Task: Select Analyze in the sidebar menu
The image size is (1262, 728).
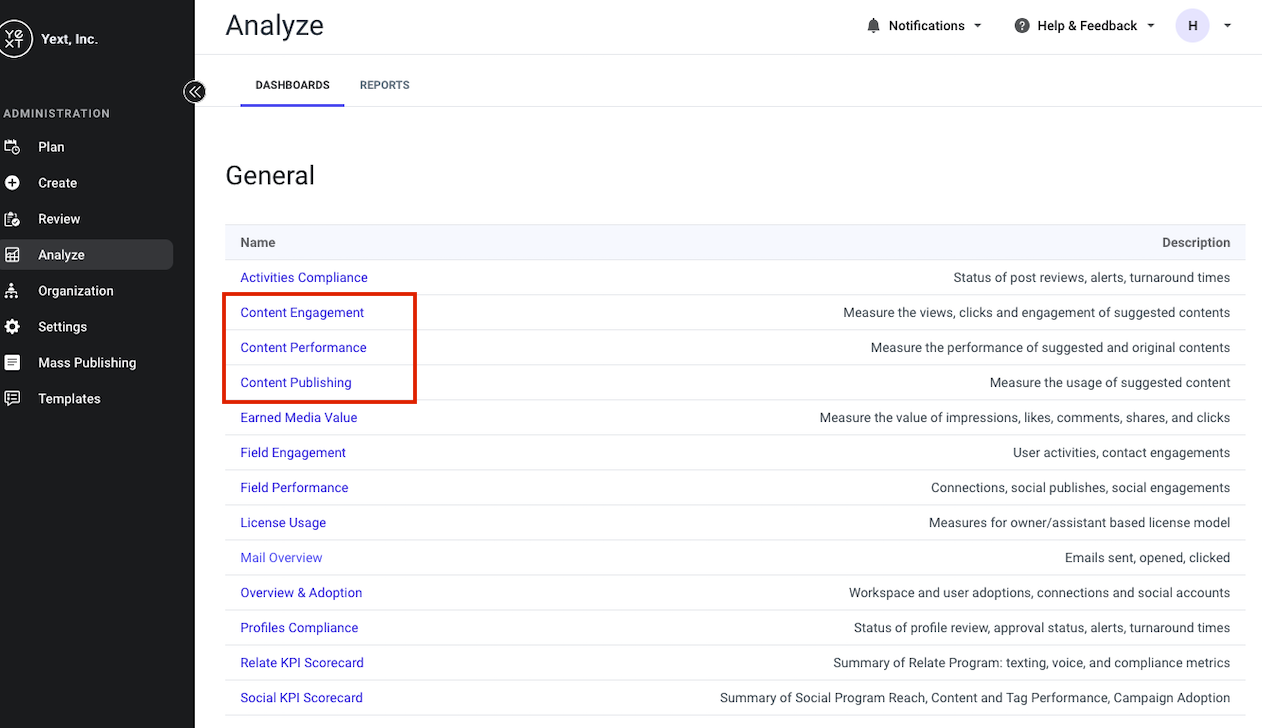Action: [86, 255]
